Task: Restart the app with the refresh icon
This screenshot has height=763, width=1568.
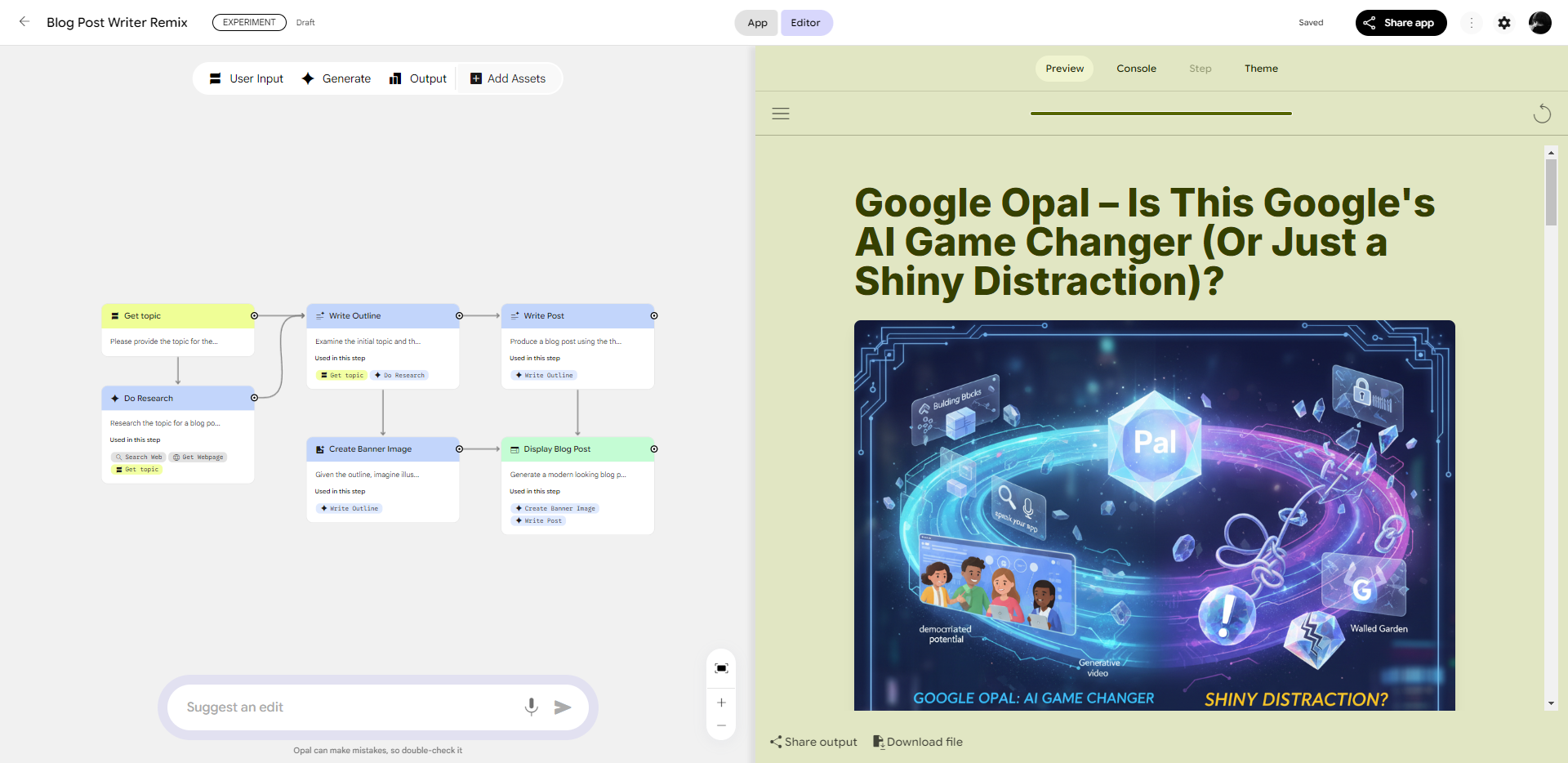Action: (1542, 114)
